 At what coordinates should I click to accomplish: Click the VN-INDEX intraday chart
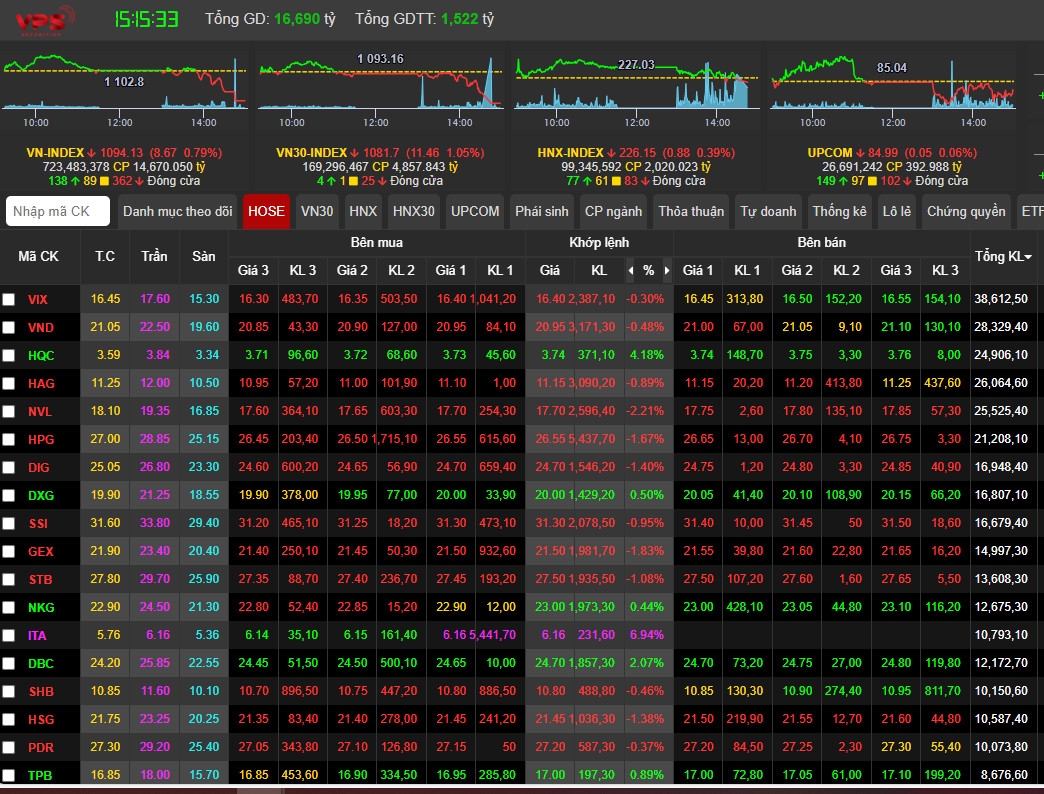[125, 85]
